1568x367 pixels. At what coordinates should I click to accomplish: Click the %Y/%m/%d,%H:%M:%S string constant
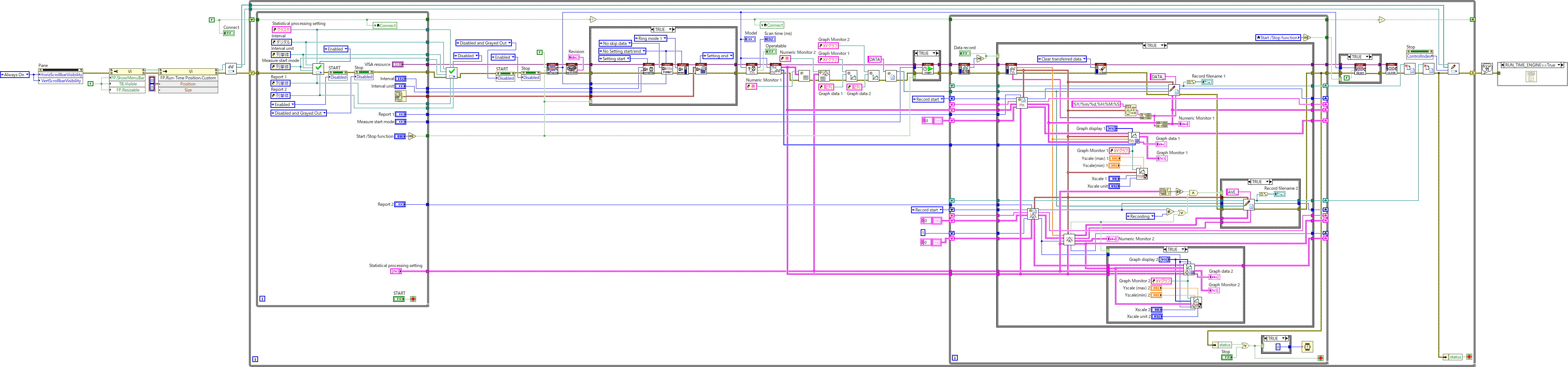[1096, 104]
